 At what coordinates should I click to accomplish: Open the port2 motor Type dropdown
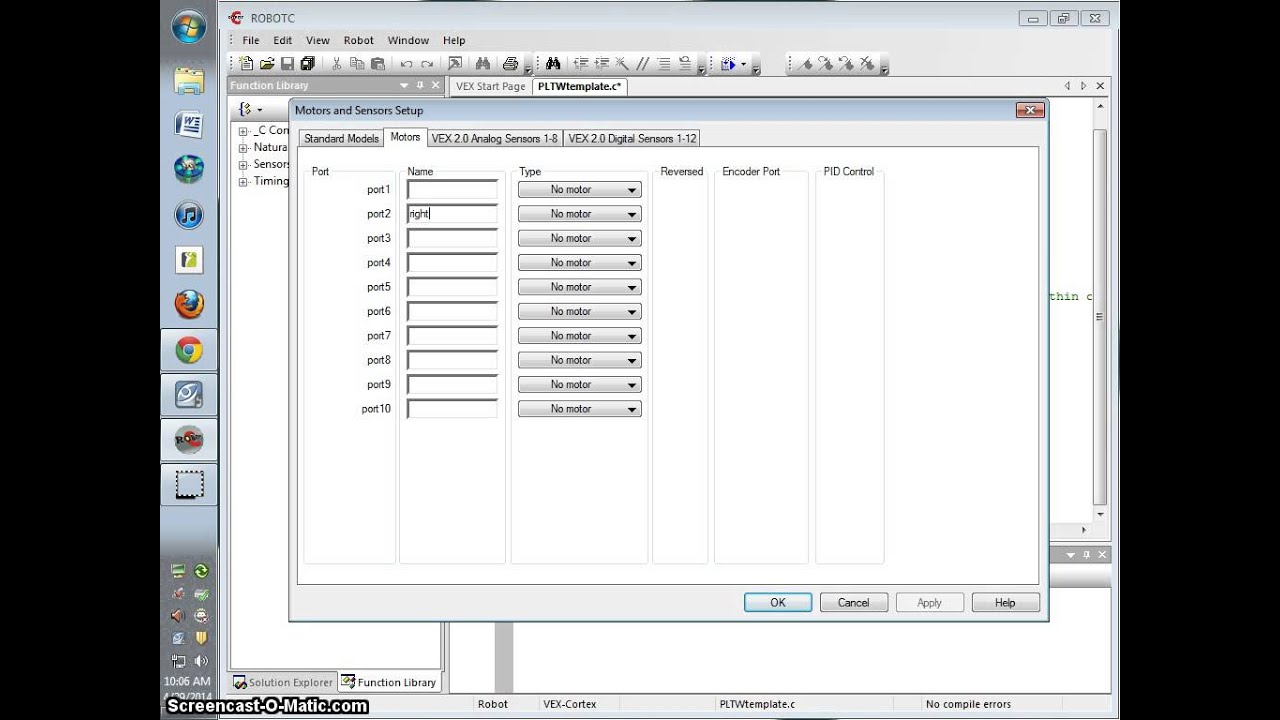tap(579, 214)
